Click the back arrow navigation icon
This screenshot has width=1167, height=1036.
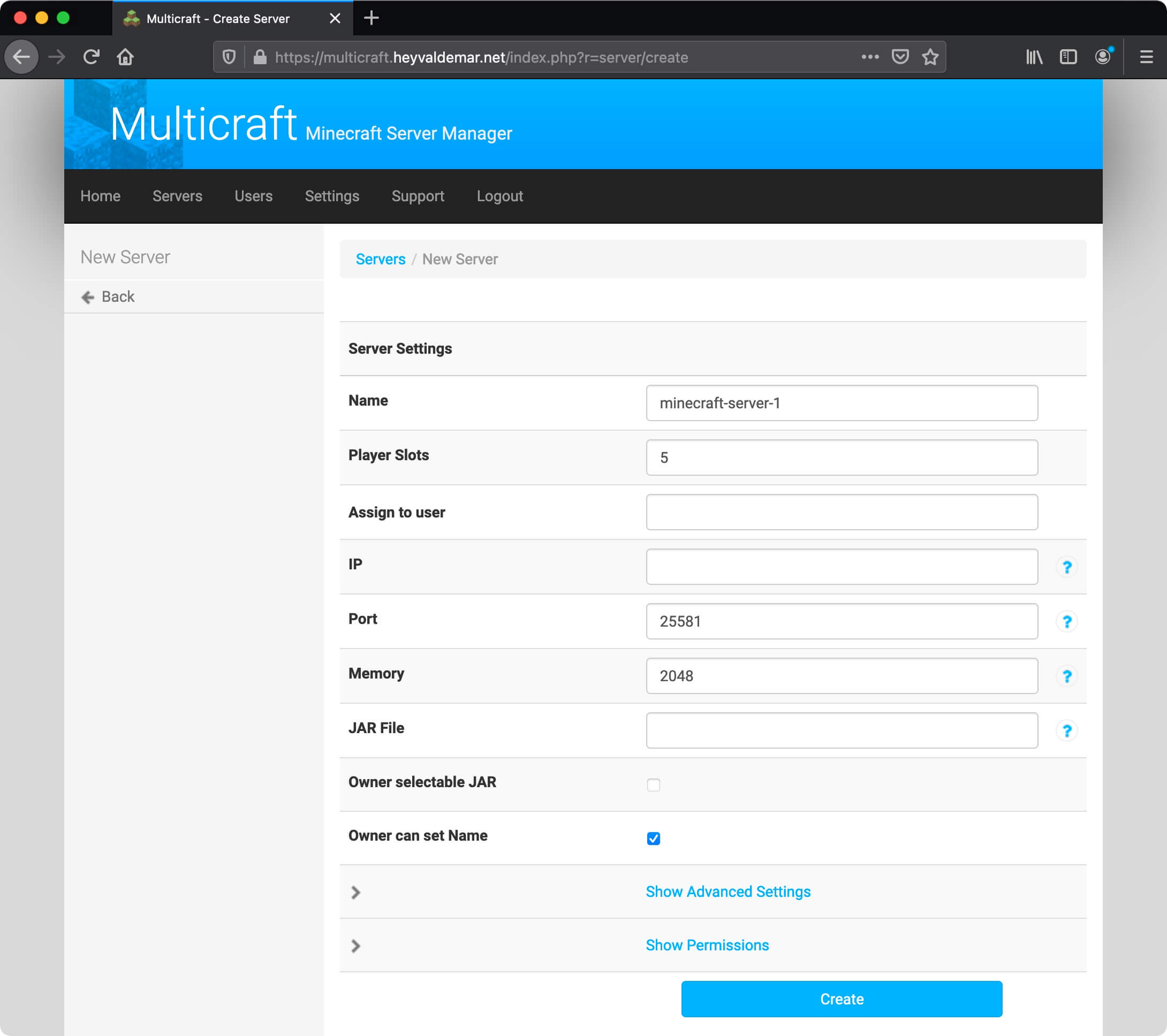(x=88, y=296)
